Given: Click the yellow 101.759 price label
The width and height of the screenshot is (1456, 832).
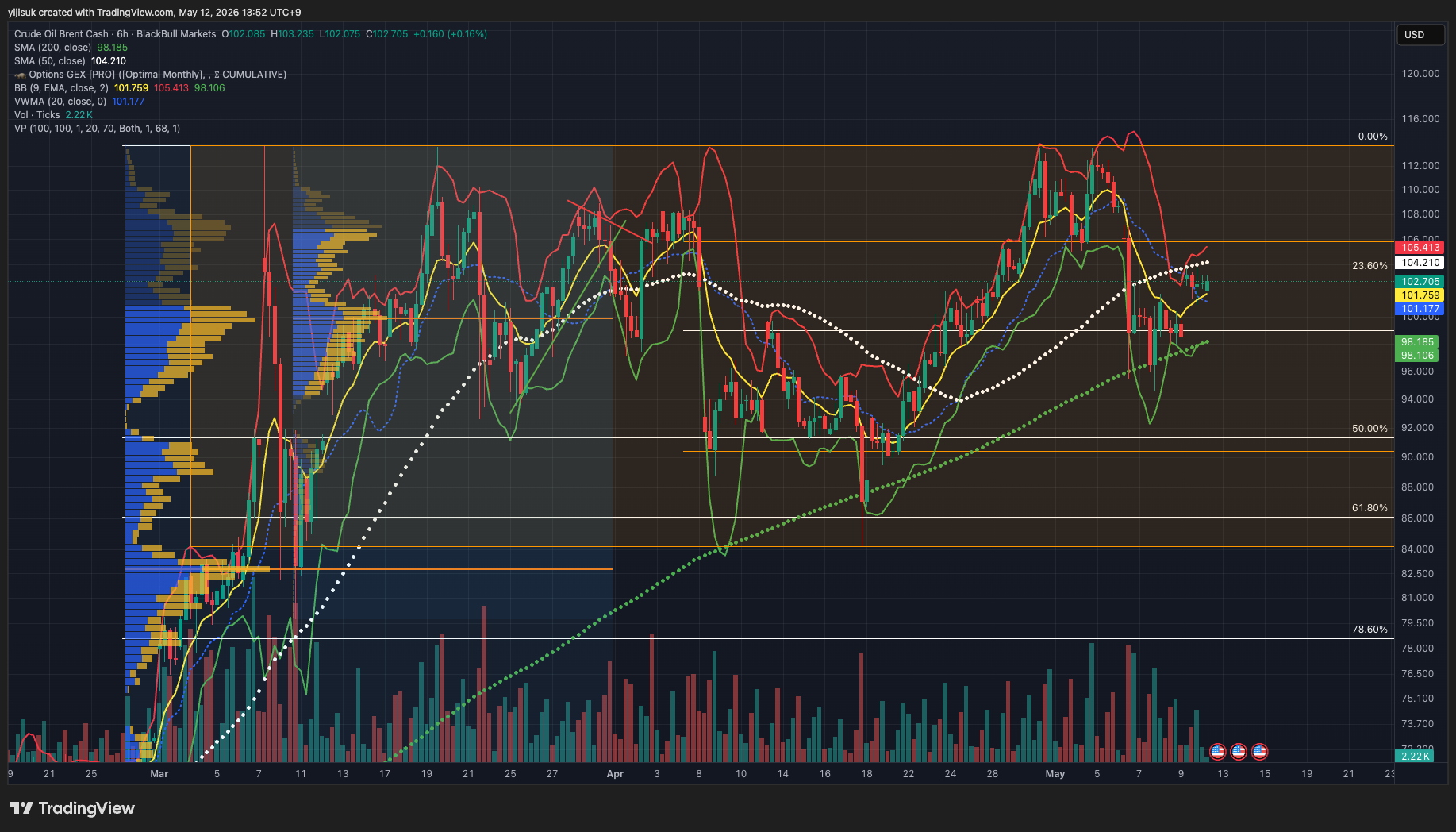Looking at the screenshot, I should (x=1420, y=295).
